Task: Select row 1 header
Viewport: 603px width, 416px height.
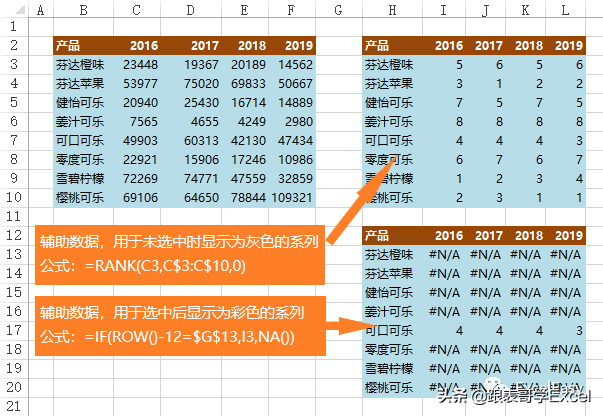Action: tap(14, 27)
